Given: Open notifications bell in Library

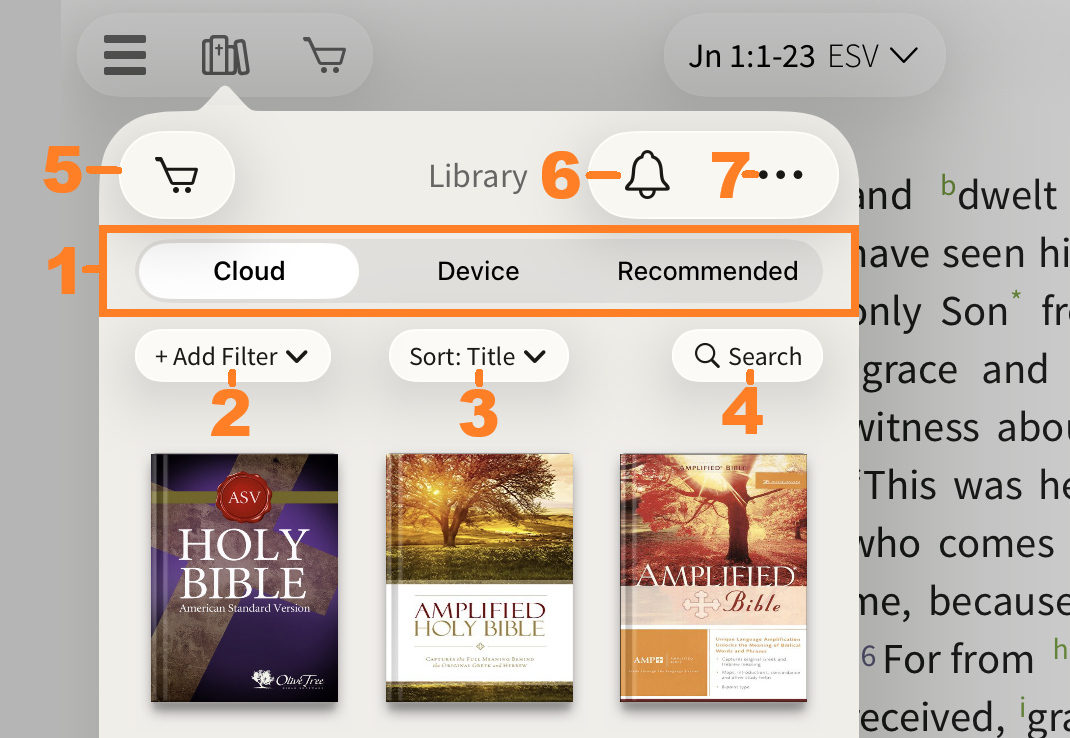Looking at the screenshot, I should (x=647, y=176).
